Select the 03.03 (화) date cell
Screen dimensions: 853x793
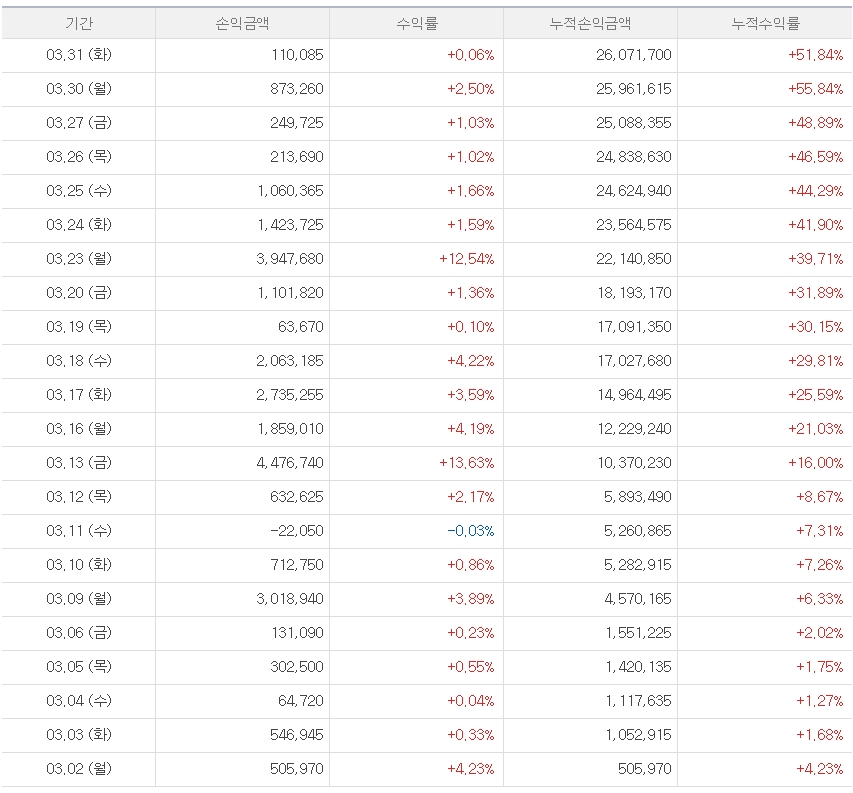point(79,735)
